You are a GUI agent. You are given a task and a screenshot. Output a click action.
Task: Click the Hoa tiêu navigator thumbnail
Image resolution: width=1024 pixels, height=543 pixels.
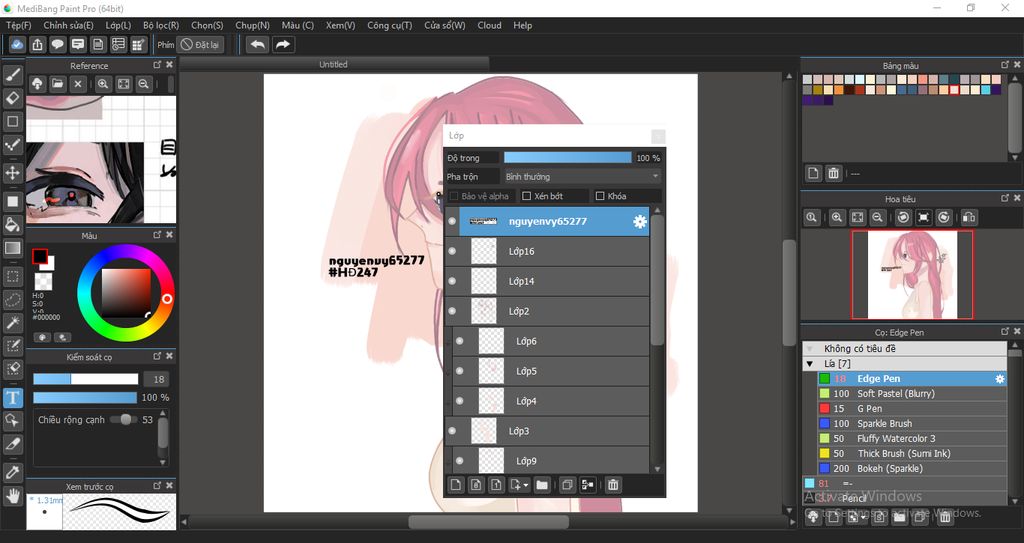pyautogui.click(x=912, y=274)
